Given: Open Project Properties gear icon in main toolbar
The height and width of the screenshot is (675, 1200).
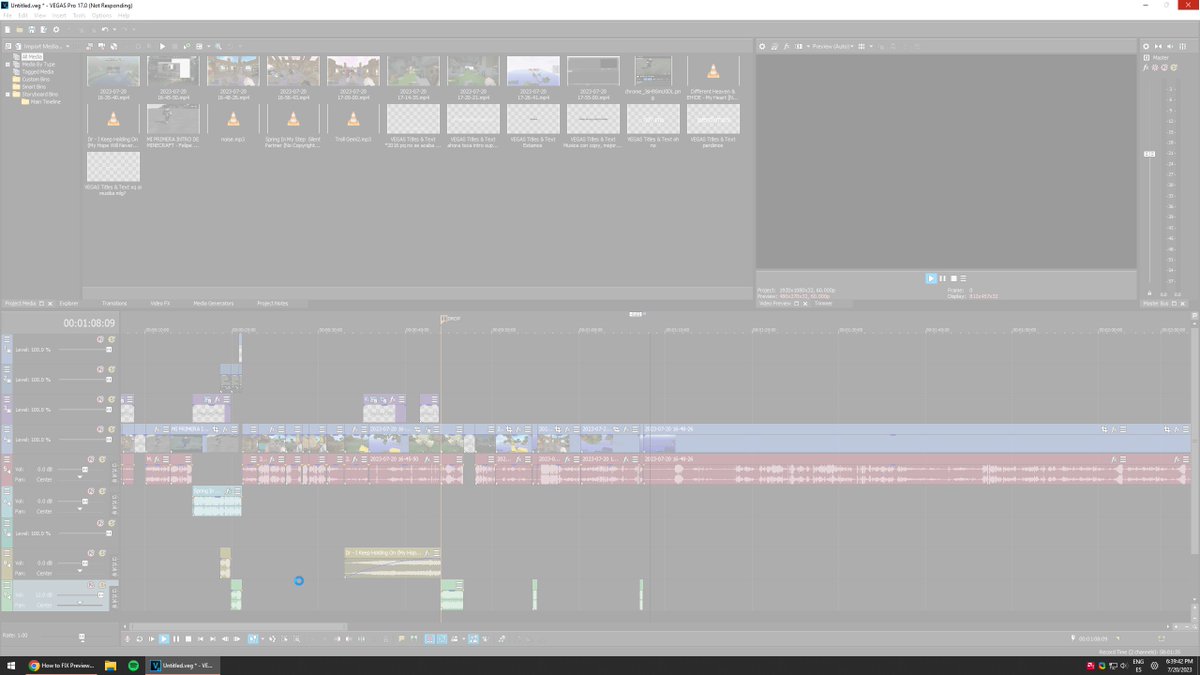Looking at the screenshot, I should (x=56, y=30).
